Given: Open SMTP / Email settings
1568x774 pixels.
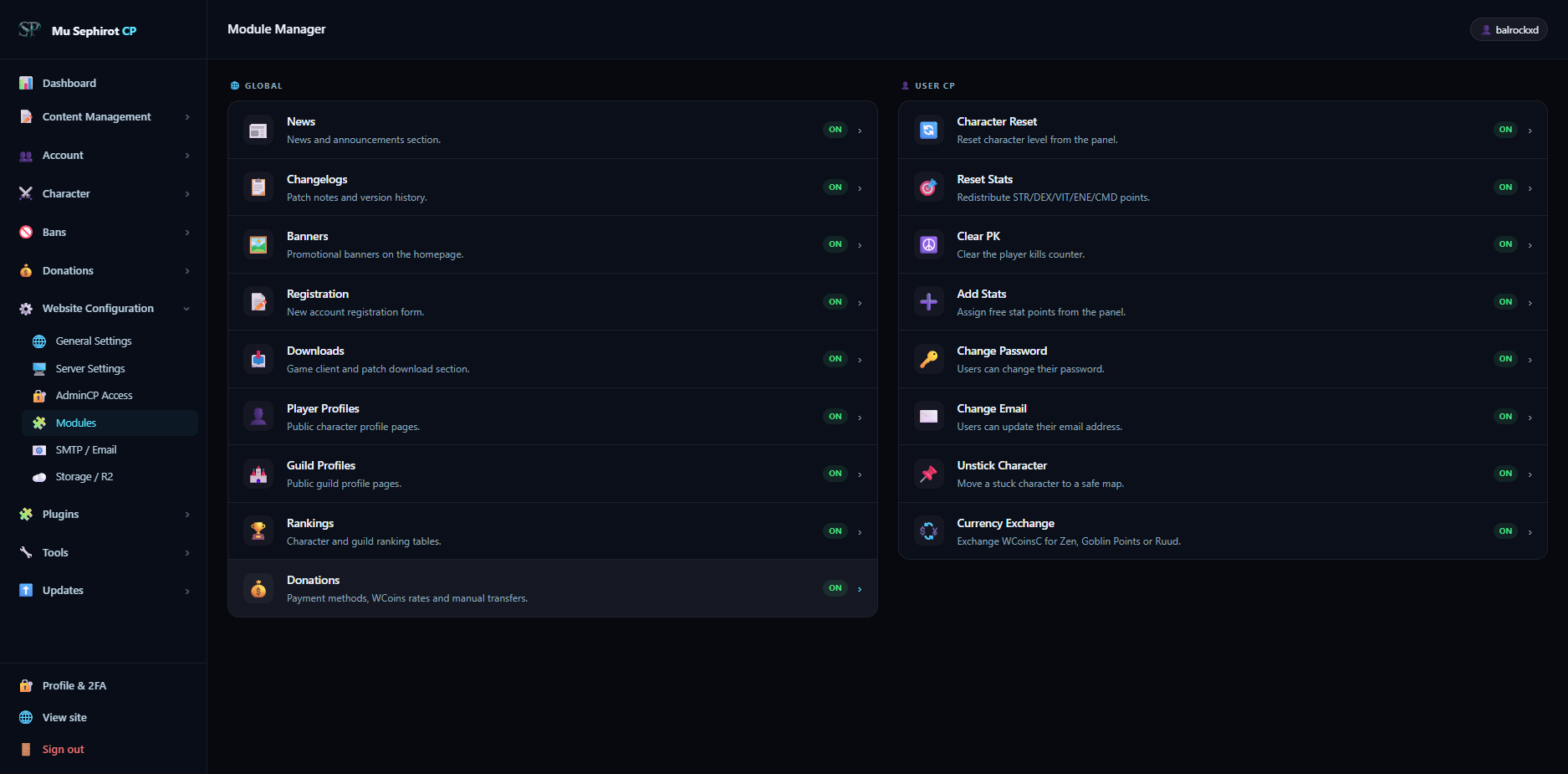Looking at the screenshot, I should (110, 450).
